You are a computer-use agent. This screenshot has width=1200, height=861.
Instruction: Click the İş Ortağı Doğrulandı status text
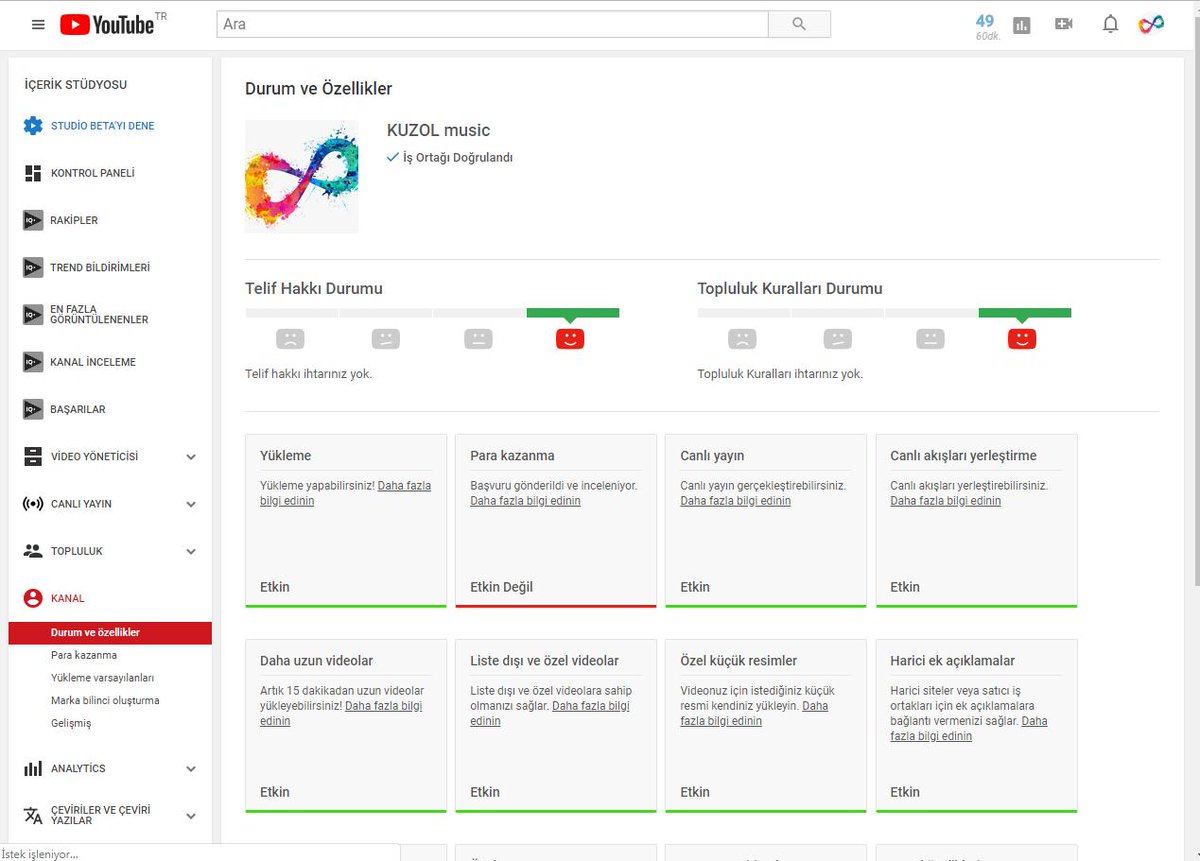(x=458, y=157)
